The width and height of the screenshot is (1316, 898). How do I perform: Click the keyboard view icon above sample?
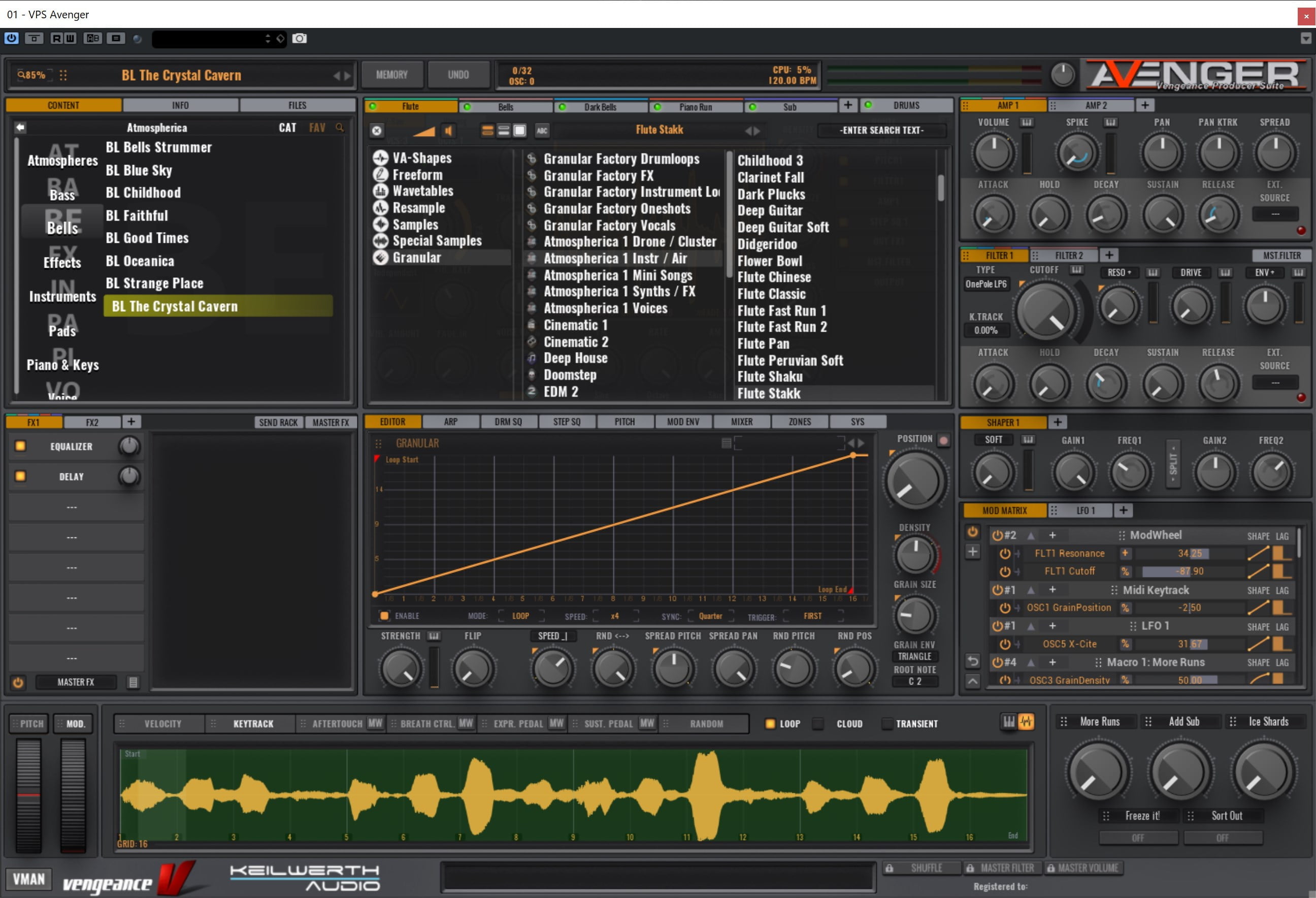[1009, 721]
